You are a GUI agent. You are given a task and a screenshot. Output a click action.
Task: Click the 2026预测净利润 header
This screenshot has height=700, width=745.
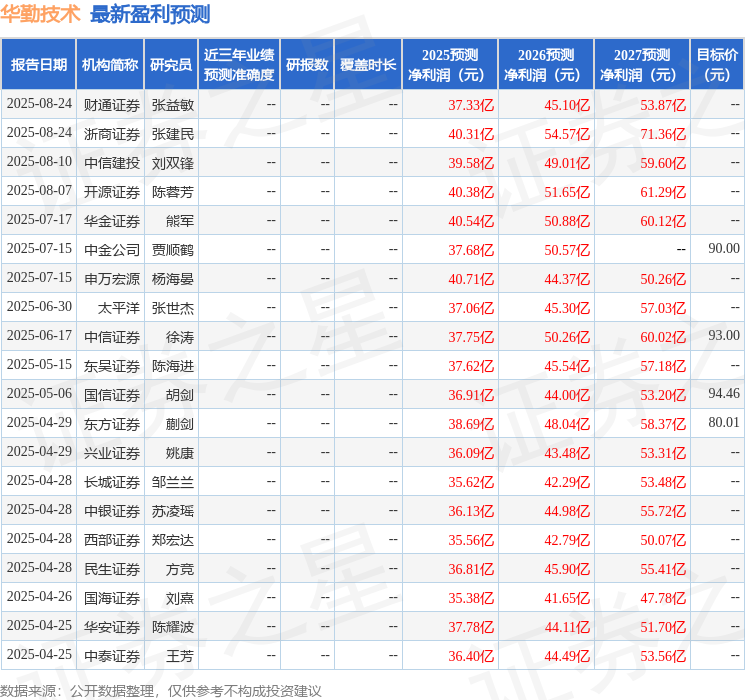click(546, 65)
